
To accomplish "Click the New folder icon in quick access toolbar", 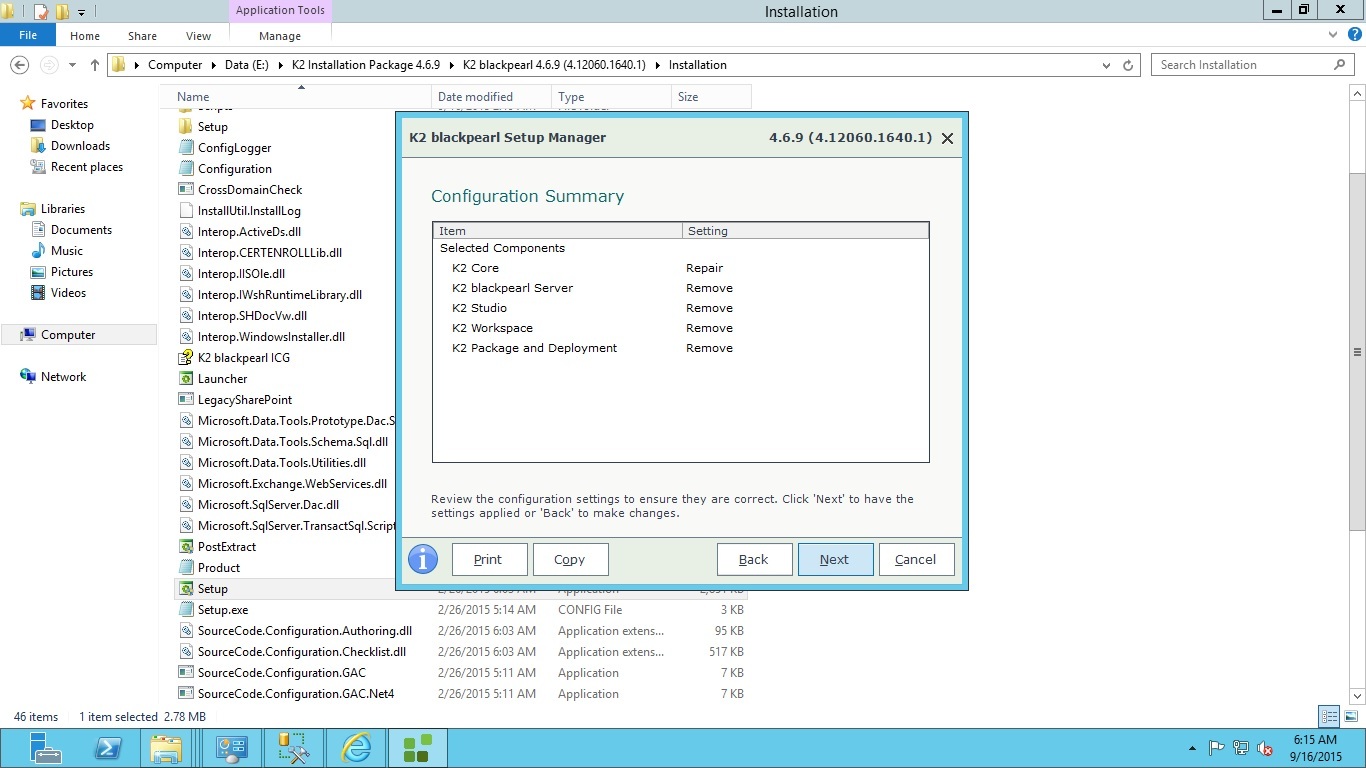I will (x=62, y=12).
